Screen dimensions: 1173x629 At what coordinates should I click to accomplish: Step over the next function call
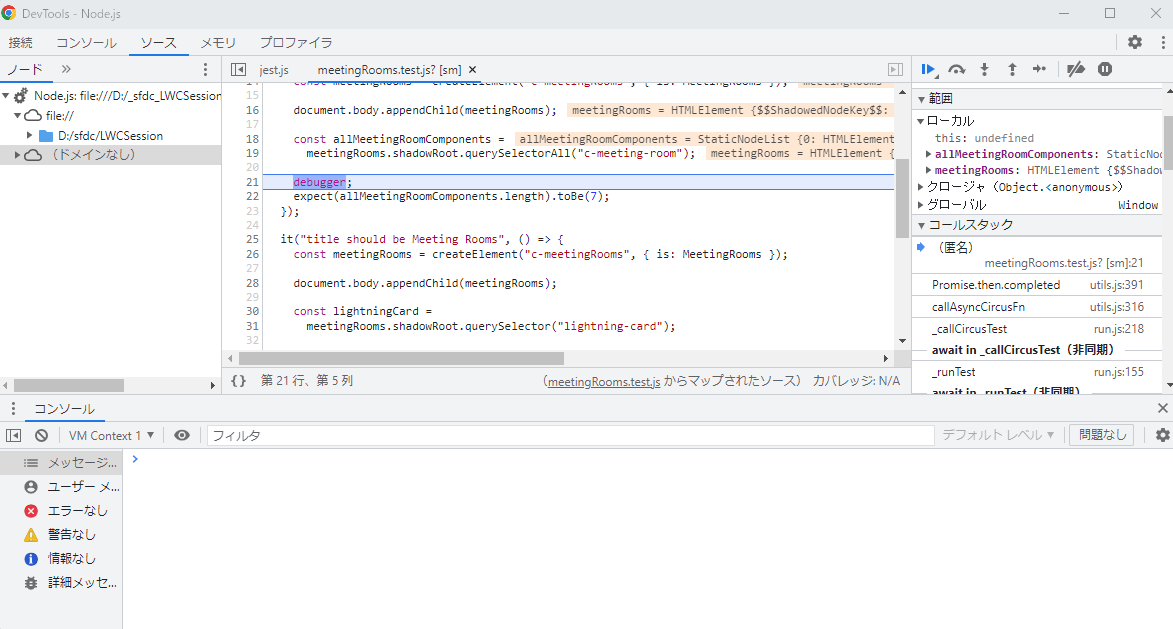tap(957, 70)
